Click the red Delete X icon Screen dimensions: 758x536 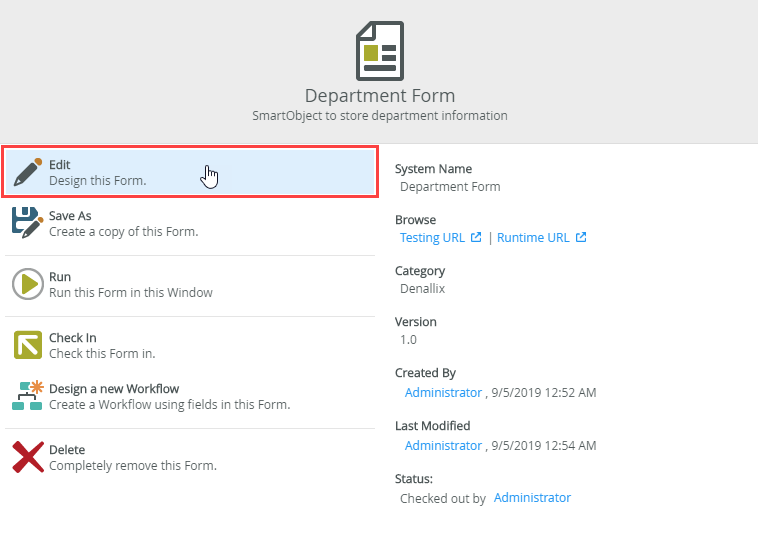tap(27, 457)
